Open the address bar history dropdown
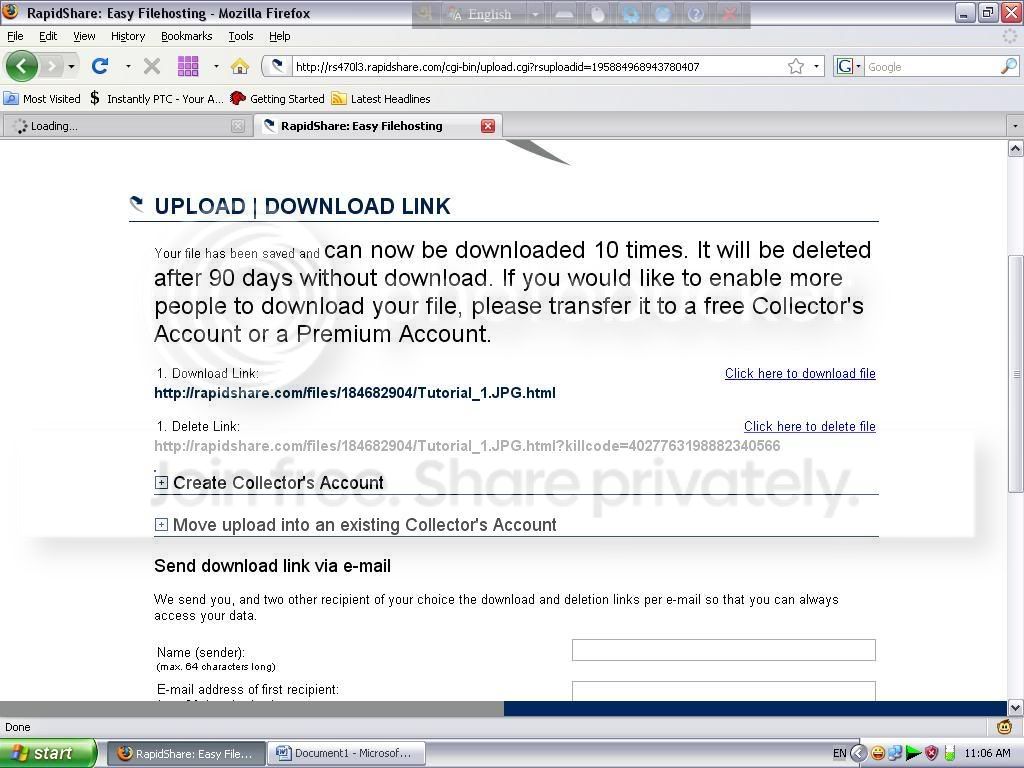 click(x=816, y=66)
